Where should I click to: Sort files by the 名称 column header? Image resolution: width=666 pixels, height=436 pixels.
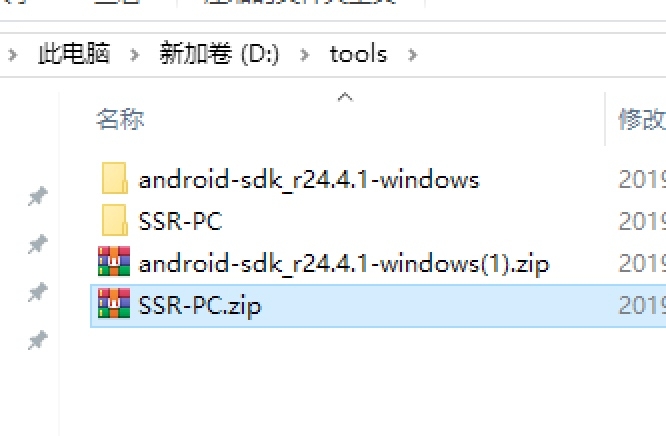pos(120,120)
